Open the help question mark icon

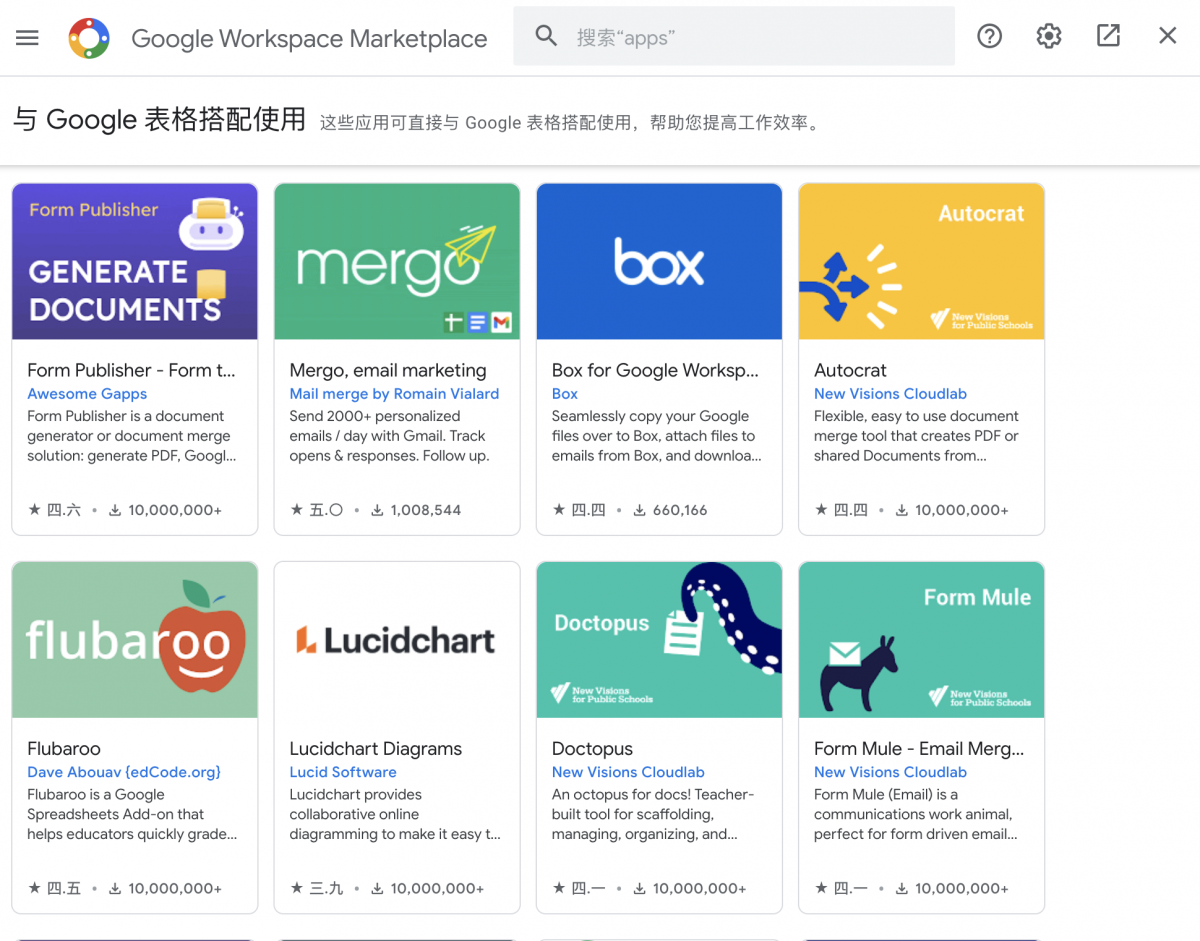[990, 37]
